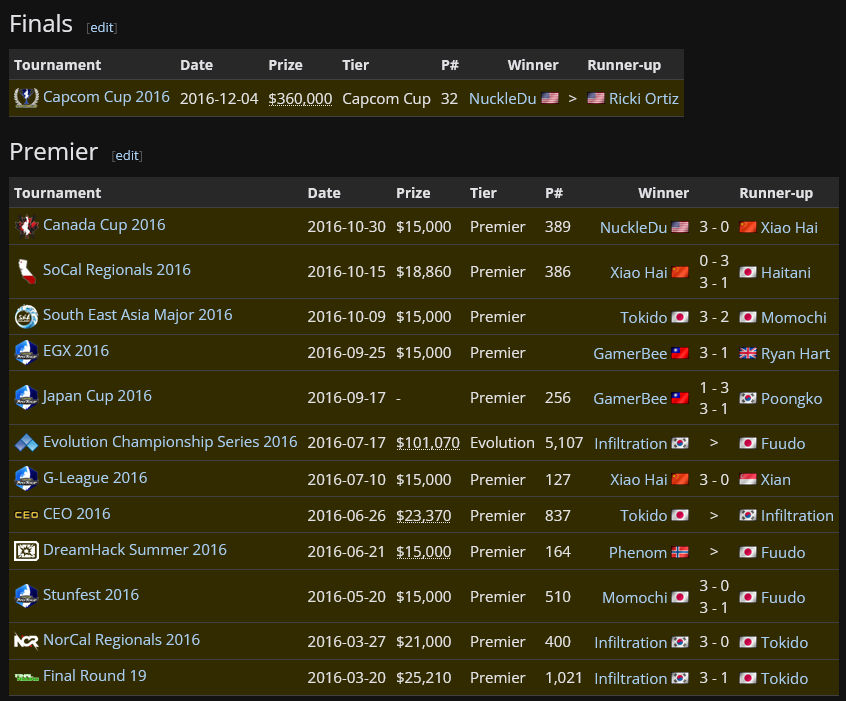Open the Canada Cup 2016 link
The height and width of the screenshot is (701, 846).
coord(104,224)
